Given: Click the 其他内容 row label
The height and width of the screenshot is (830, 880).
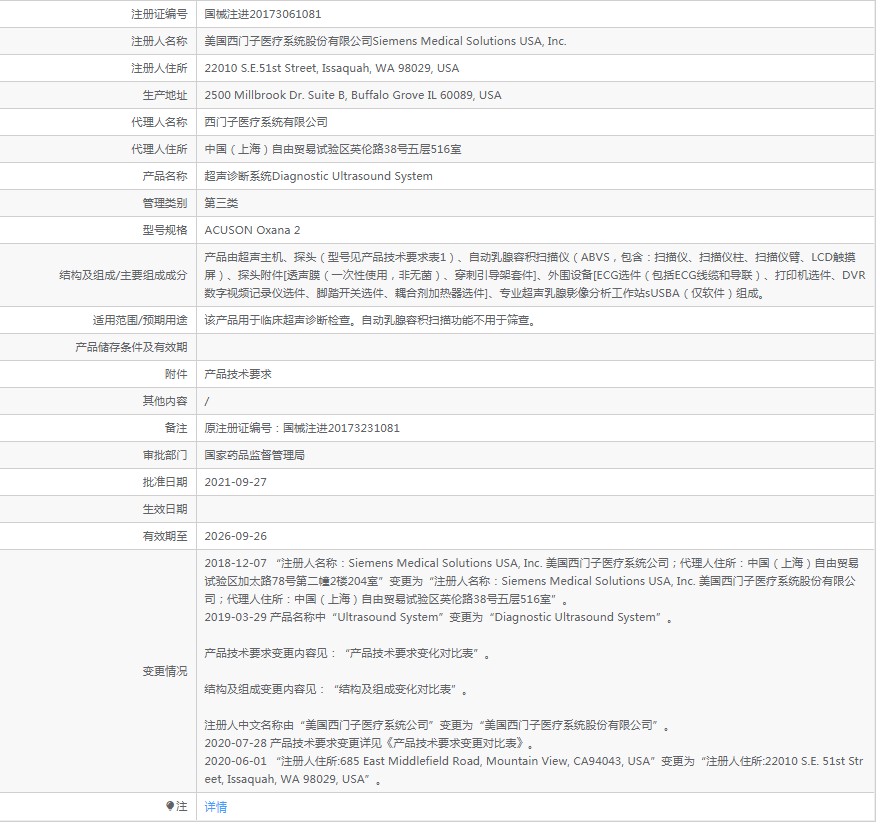Looking at the screenshot, I should click(165, 401).
